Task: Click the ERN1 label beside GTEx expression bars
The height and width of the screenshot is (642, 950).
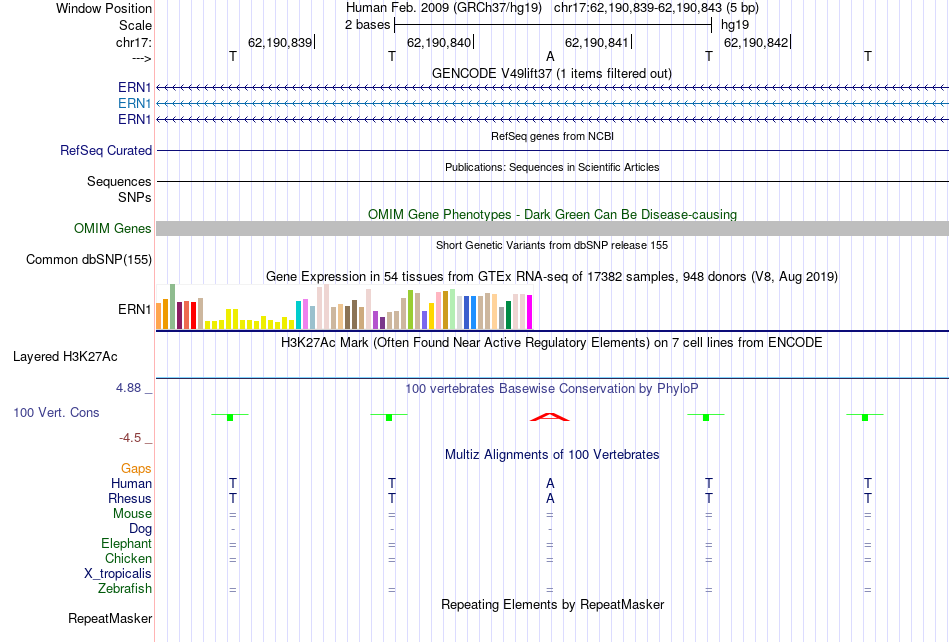Action: coord(135,309)
